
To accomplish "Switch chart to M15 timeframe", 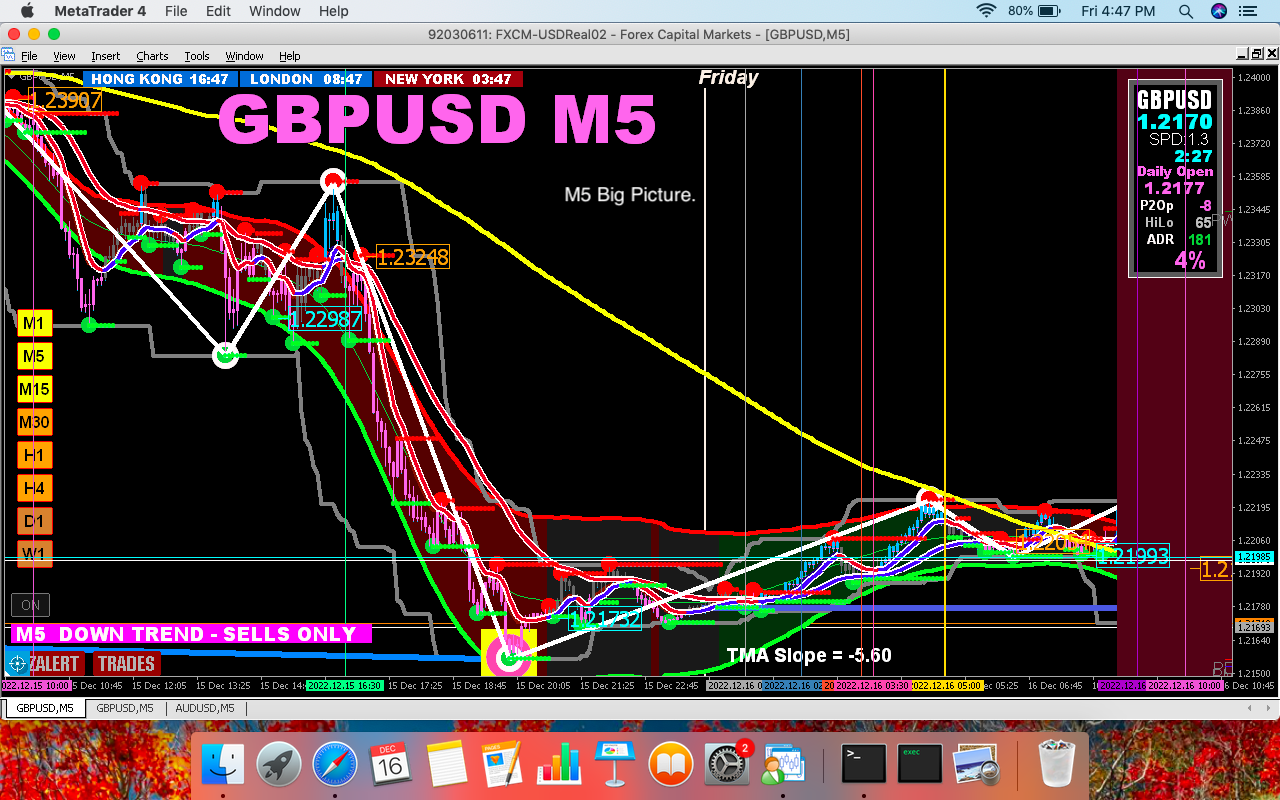I will pyautogui.click(x=34, y=389).
